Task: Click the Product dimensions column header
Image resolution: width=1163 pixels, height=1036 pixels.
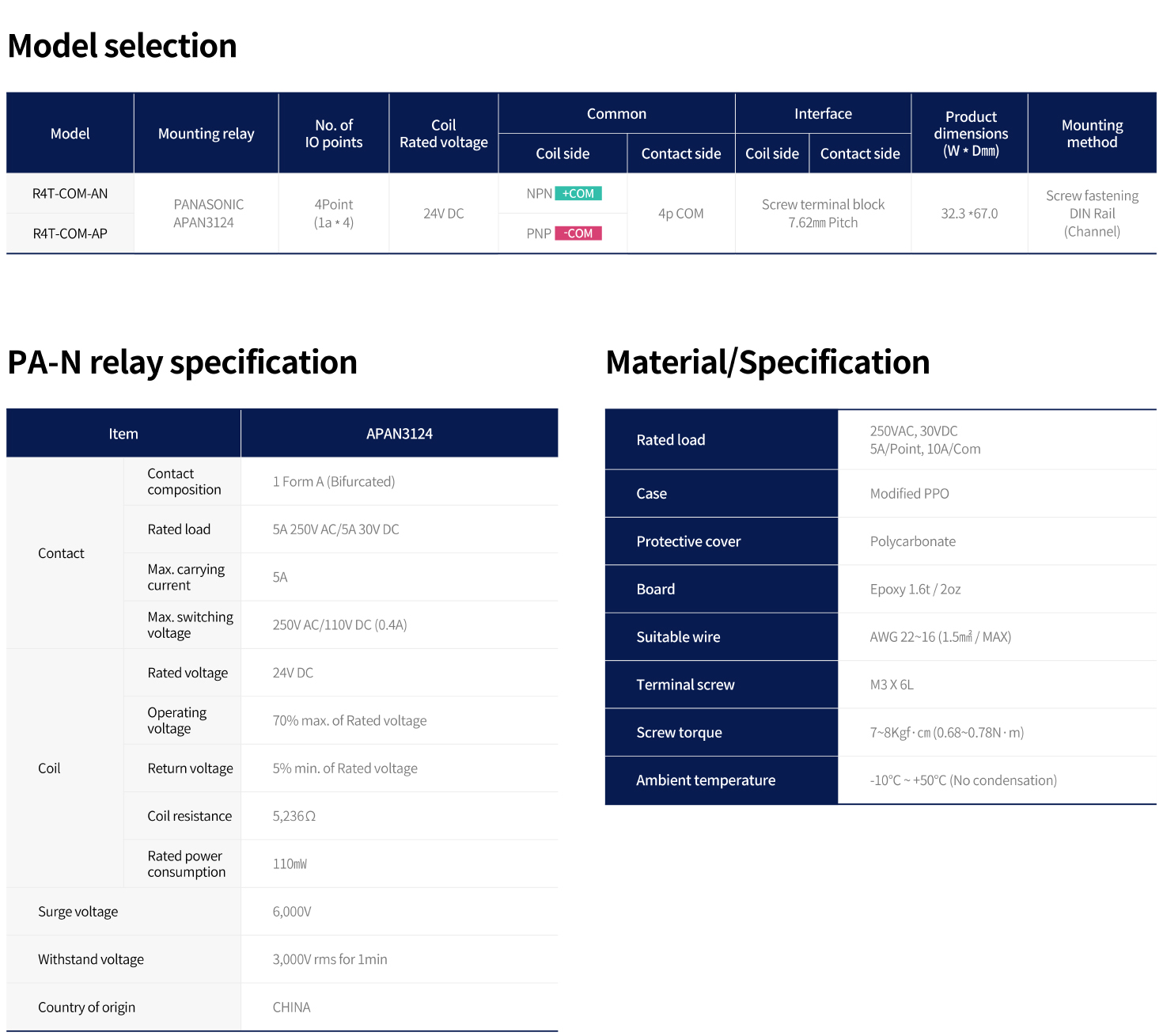Action: 970,134
